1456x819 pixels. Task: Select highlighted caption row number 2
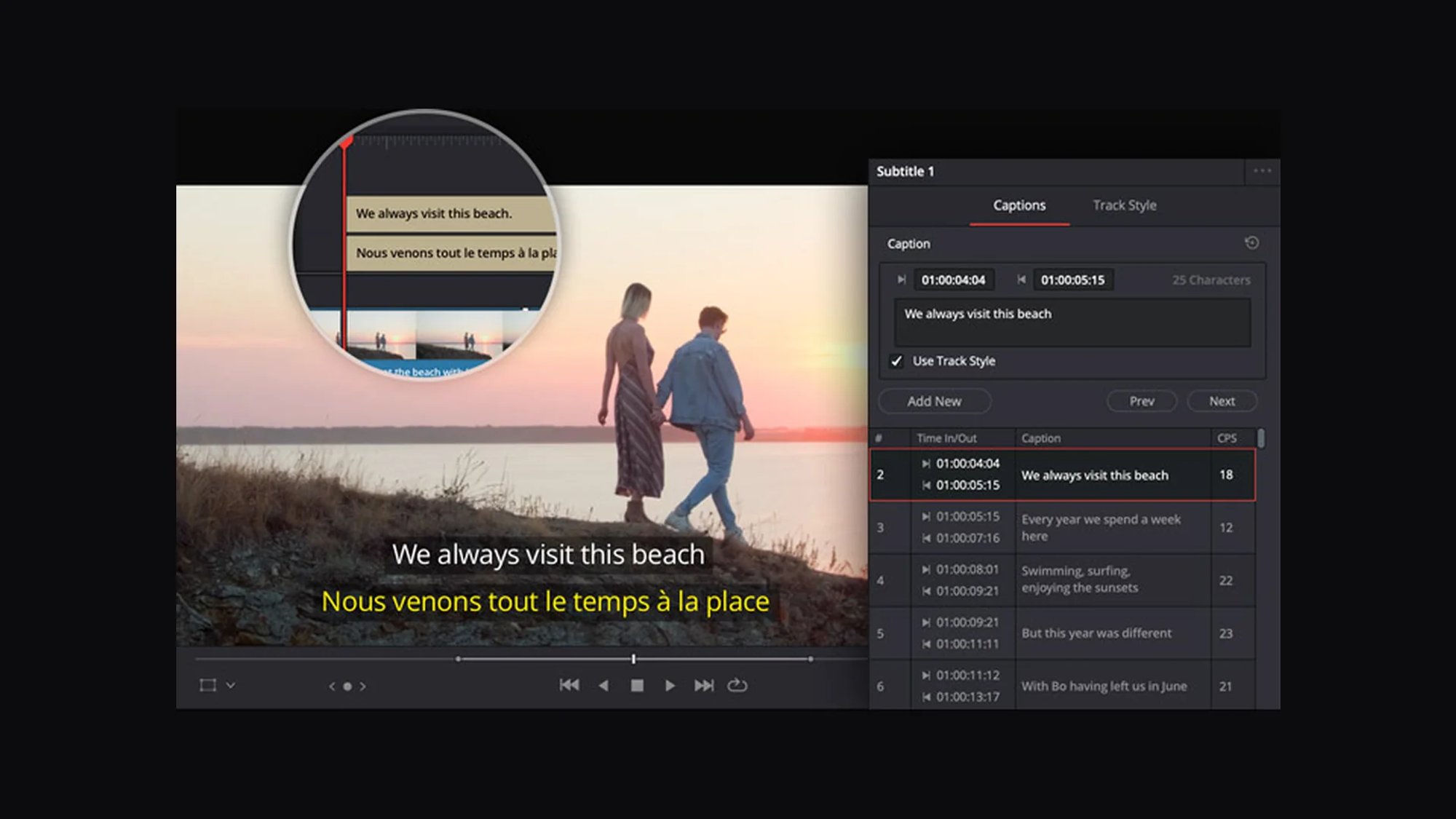1063,475
